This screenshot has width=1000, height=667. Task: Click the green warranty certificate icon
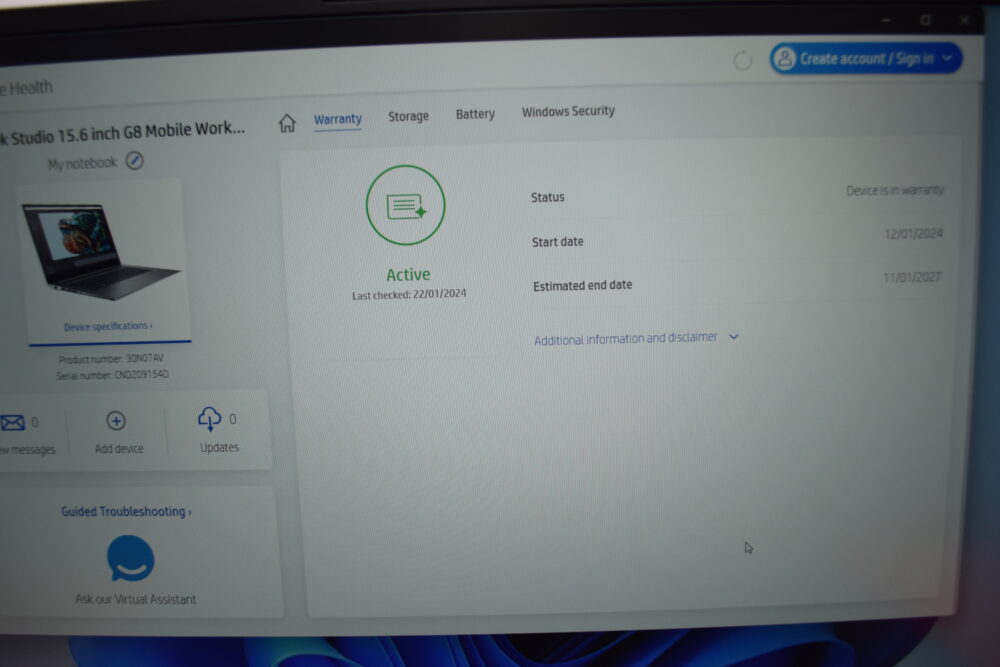coord(406,205)
